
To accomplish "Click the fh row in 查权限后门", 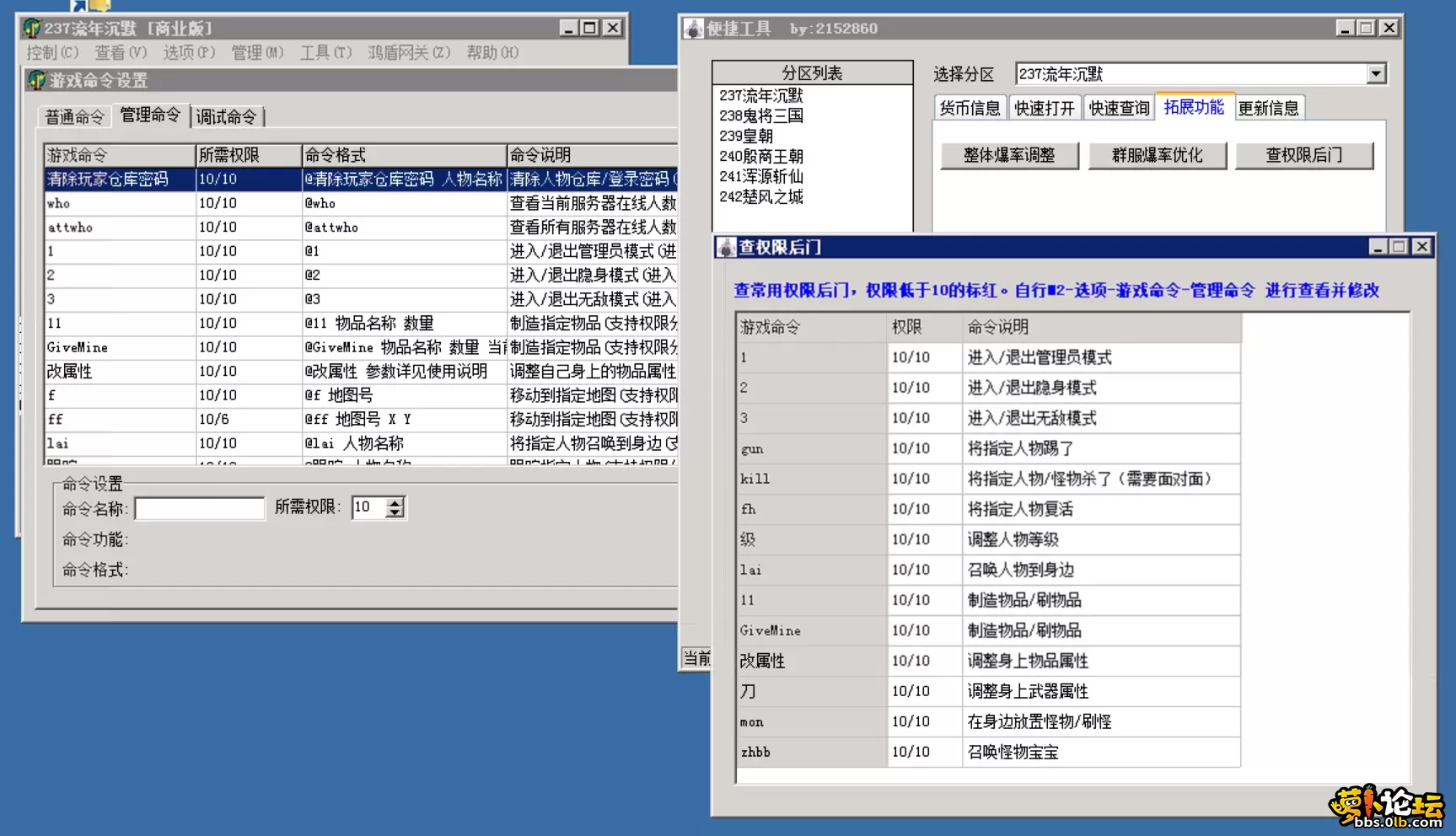I will [x=988, y=509].
